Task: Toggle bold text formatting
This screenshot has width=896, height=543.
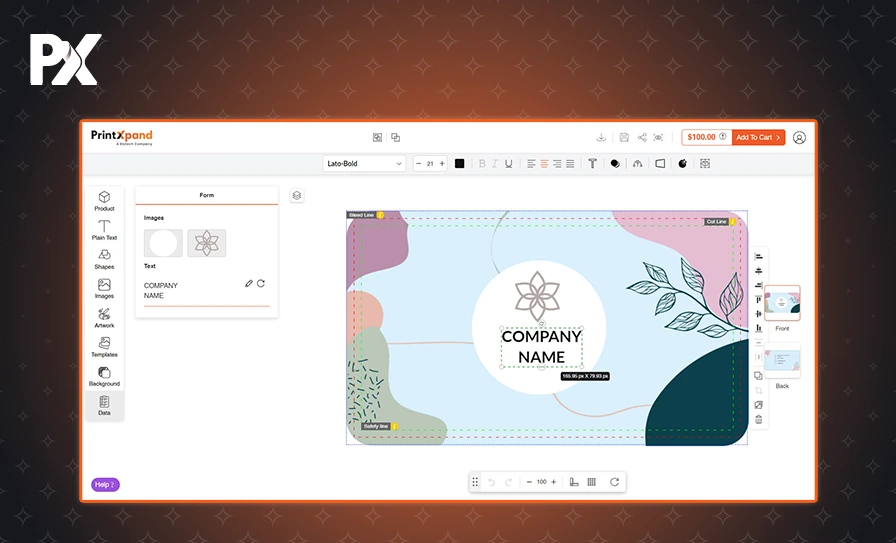Action: (x=481, y=164)
